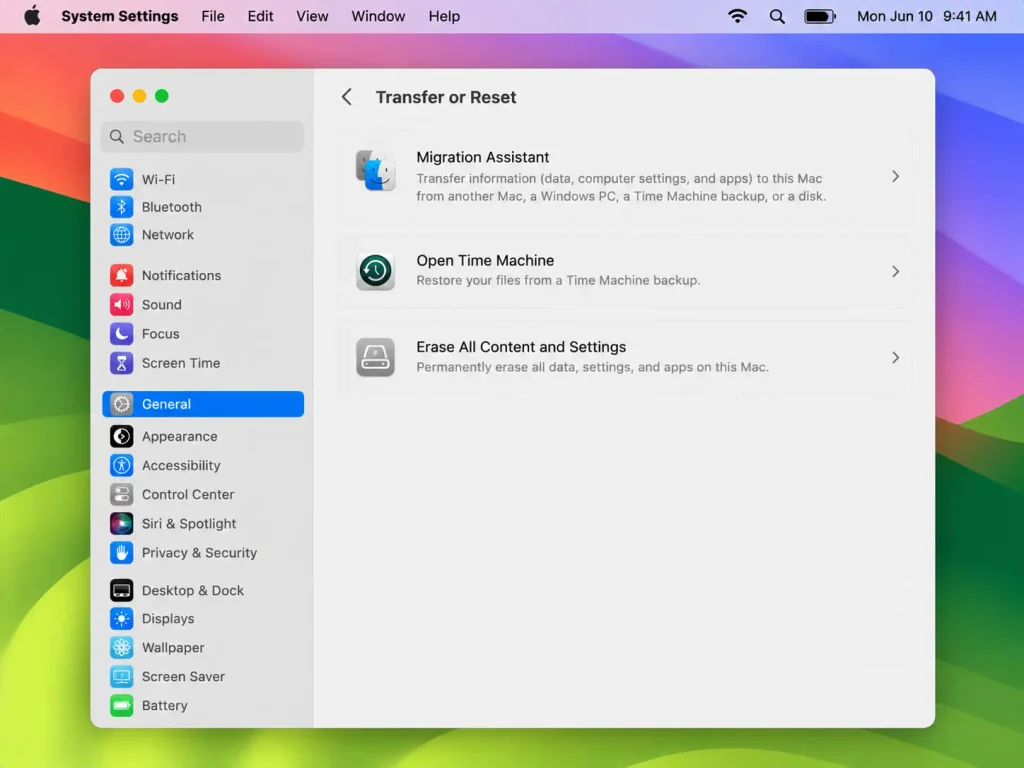Click the Network globe icon
The height and width of the screenshot is (768, 1024).
121,234
